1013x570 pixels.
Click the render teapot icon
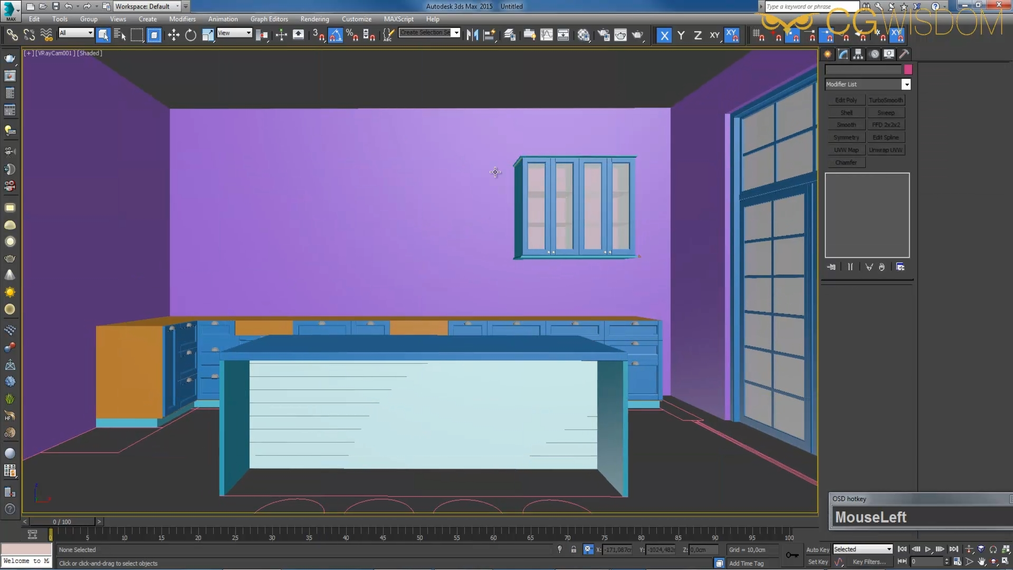click(637, 35)
